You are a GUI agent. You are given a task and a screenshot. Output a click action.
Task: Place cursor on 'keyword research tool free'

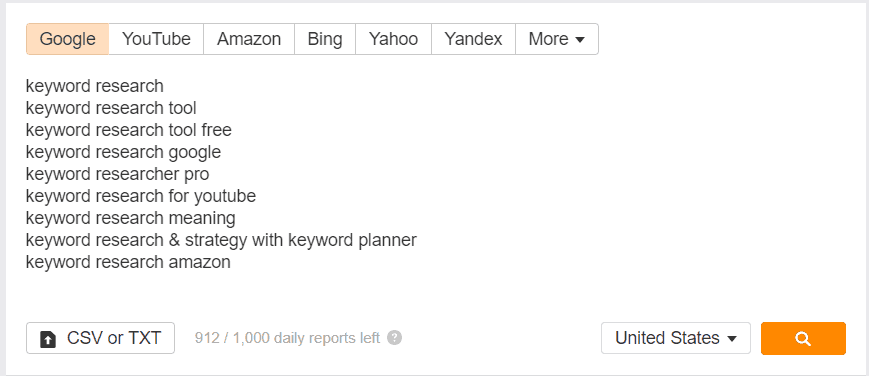click(129, 130)
